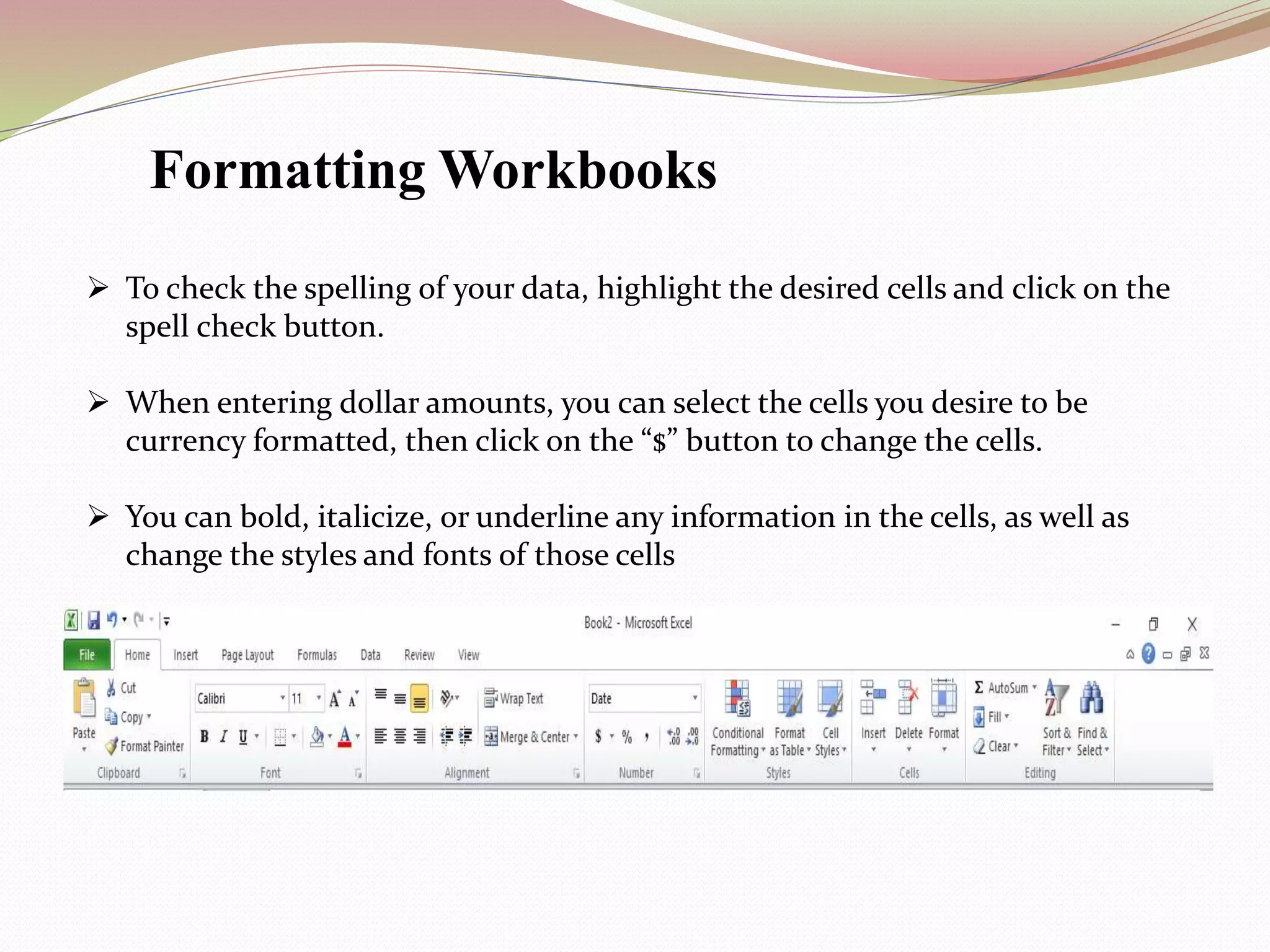Open the font size 11 dropdown
The image size is (1270, 952).
tap(319, 699)
